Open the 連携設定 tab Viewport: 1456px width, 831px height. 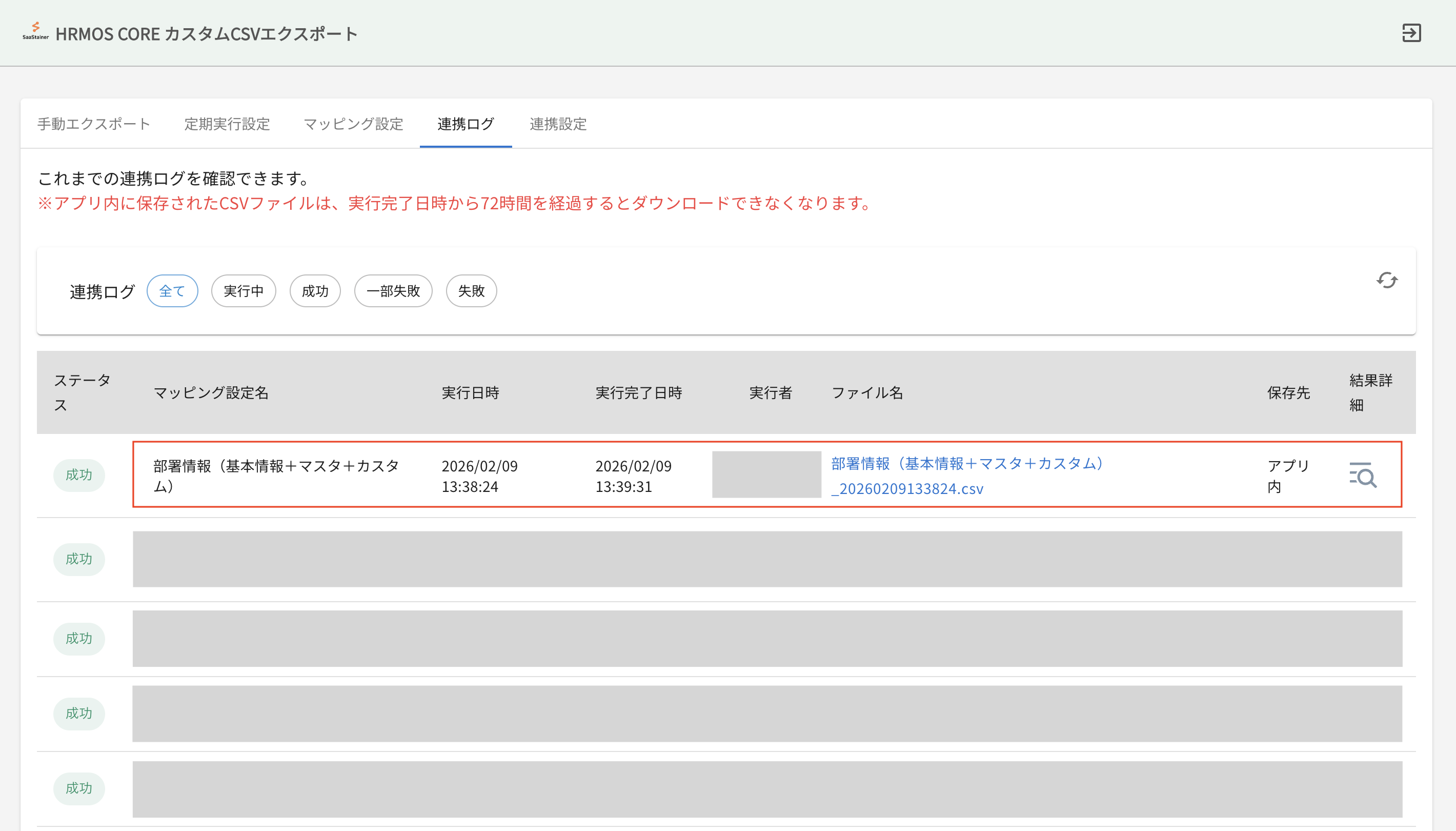point(558,124)
